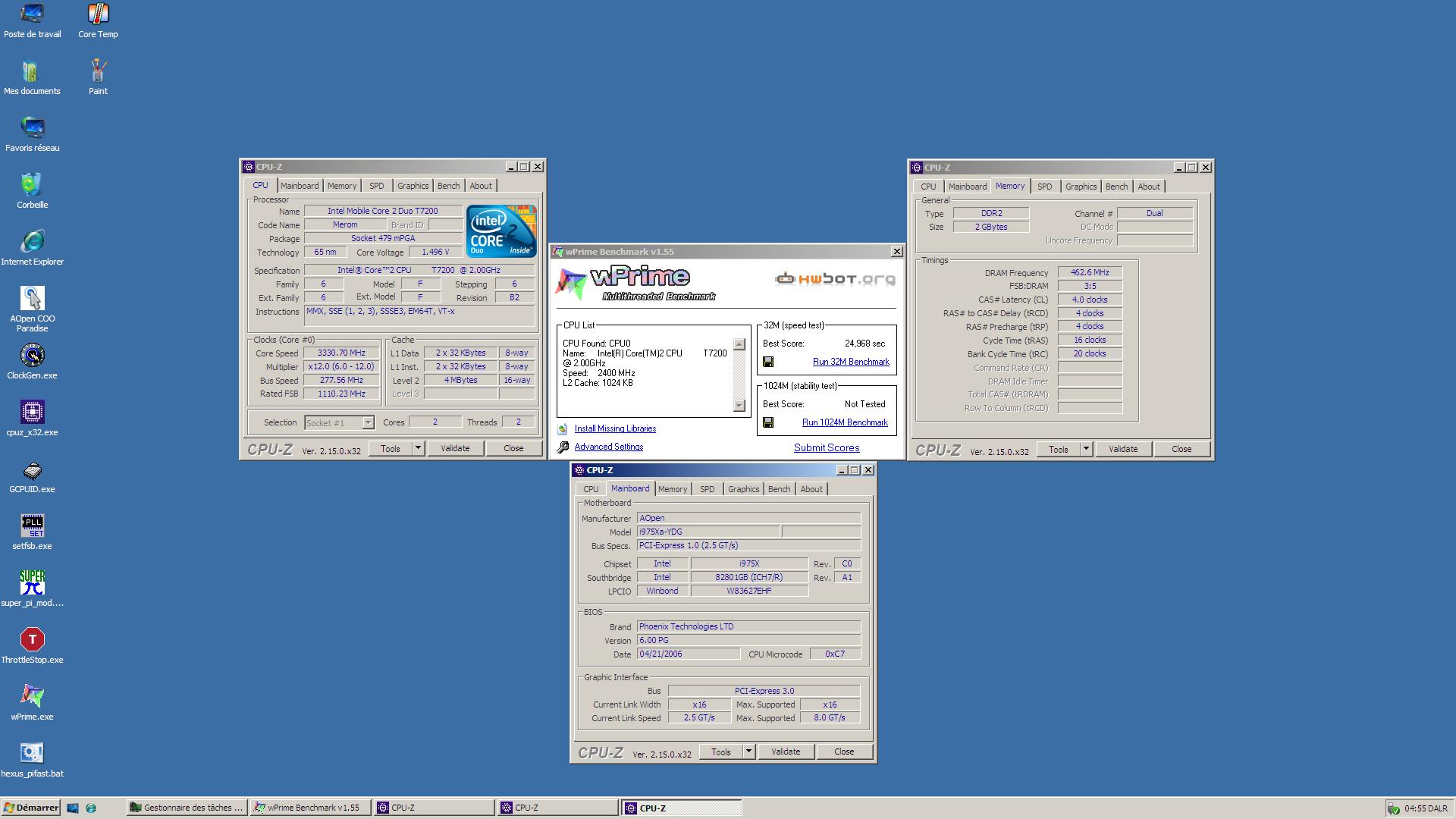Open the hexus_pifast.bat file icon
1456x819 pixels.
(32, 760)
